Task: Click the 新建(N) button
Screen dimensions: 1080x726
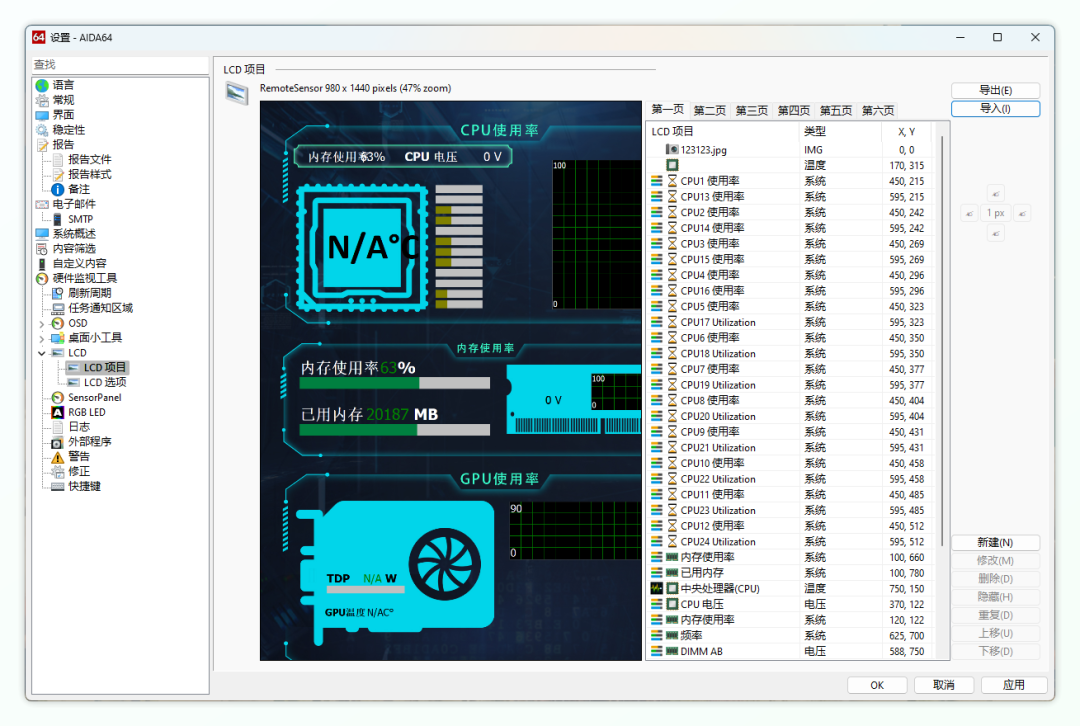Action: coord(995,543)
